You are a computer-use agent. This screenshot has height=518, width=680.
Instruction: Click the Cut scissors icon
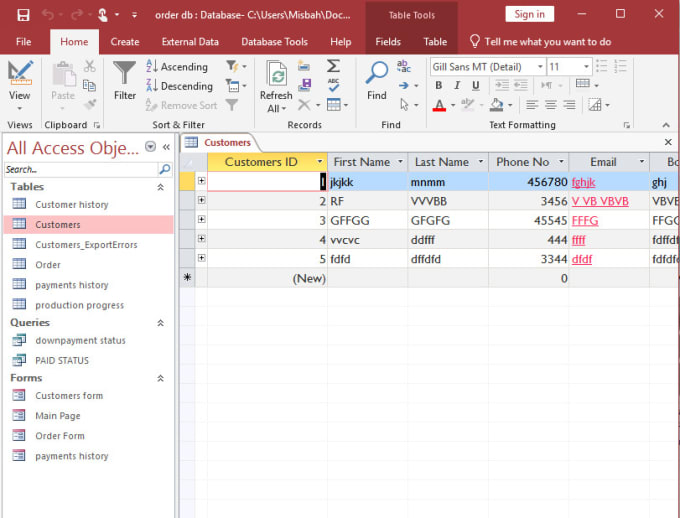[89, 66]
